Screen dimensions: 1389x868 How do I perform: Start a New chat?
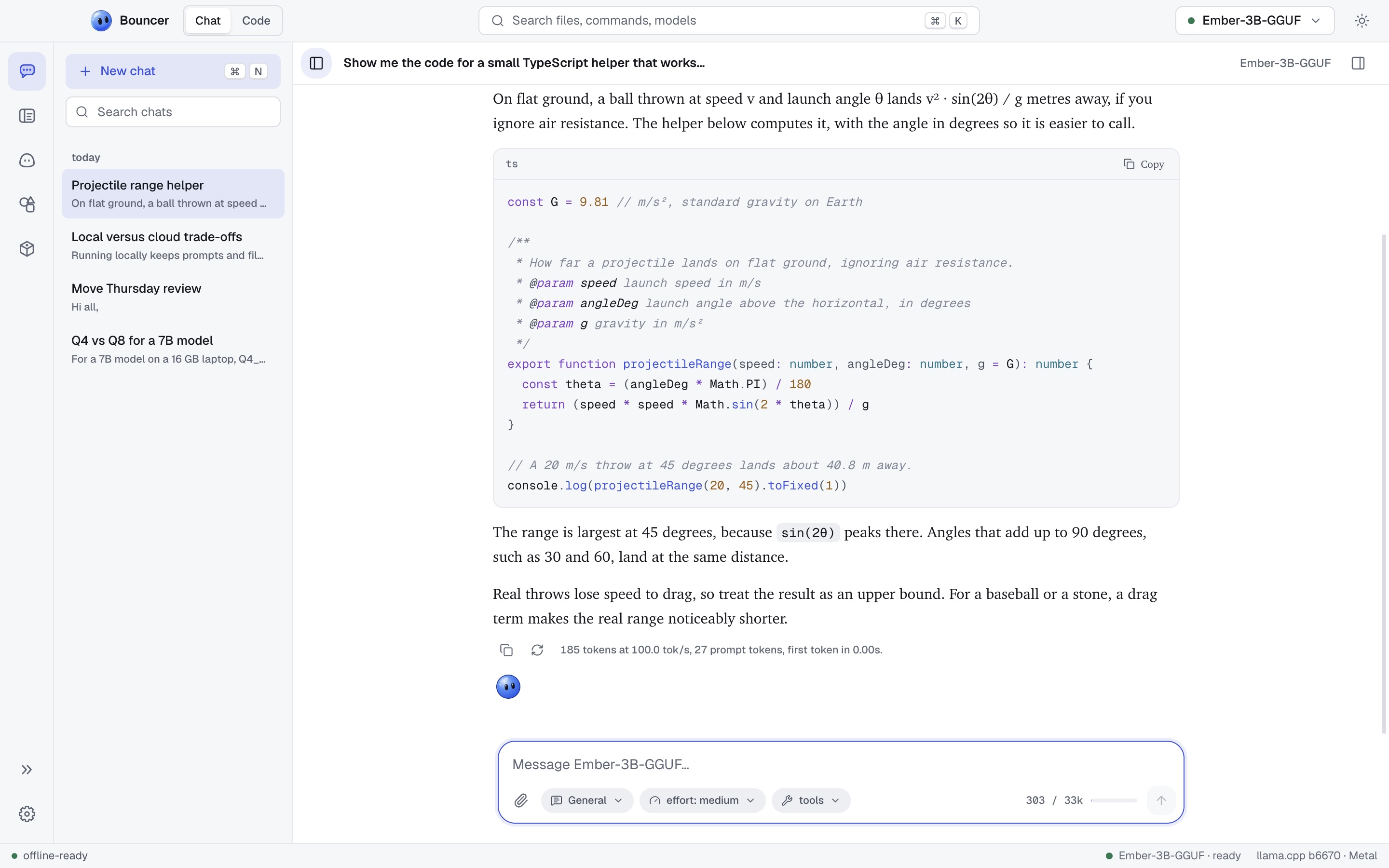(173, 71)
